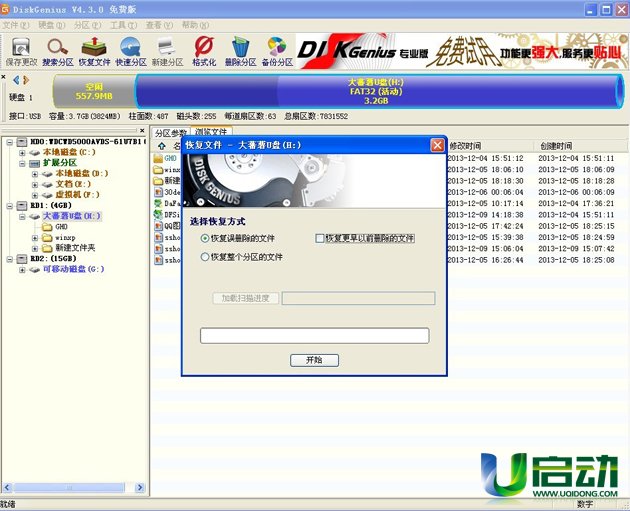
Task: Open the 查看 menu
Action: pos(160,25)
